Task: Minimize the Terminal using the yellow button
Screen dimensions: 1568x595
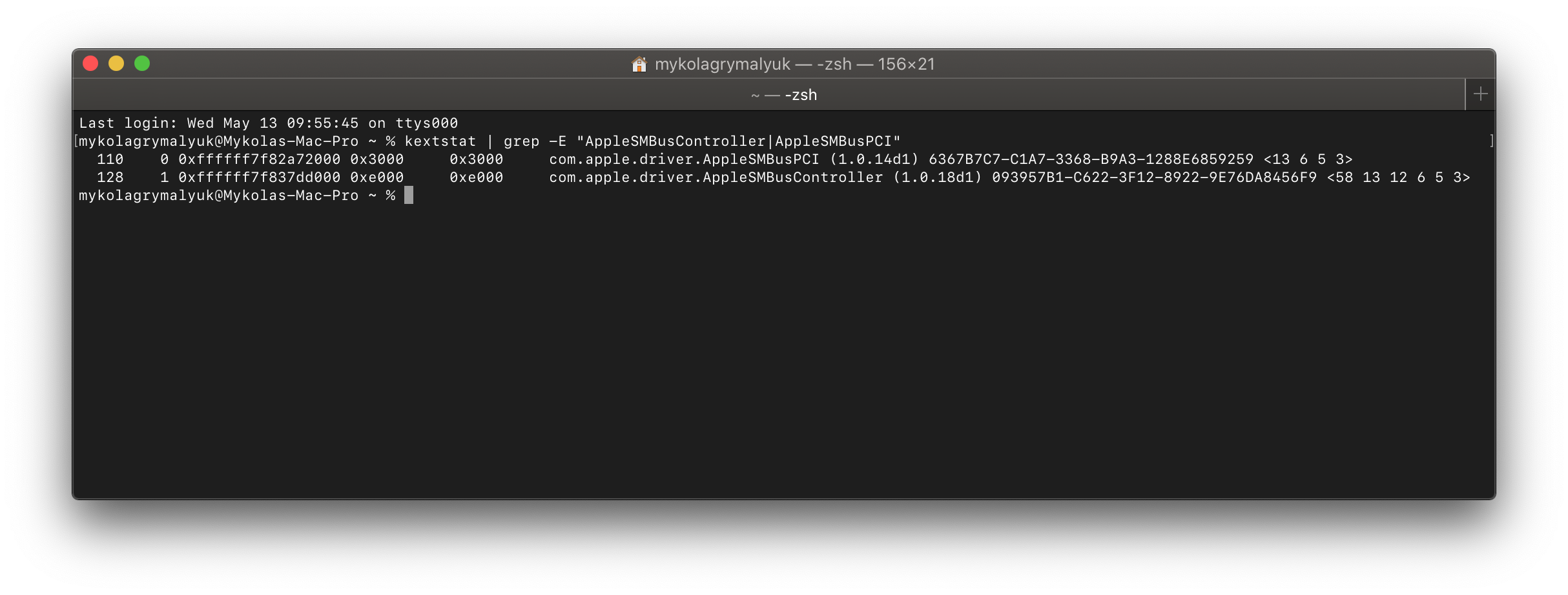Action: pos(116,63)
